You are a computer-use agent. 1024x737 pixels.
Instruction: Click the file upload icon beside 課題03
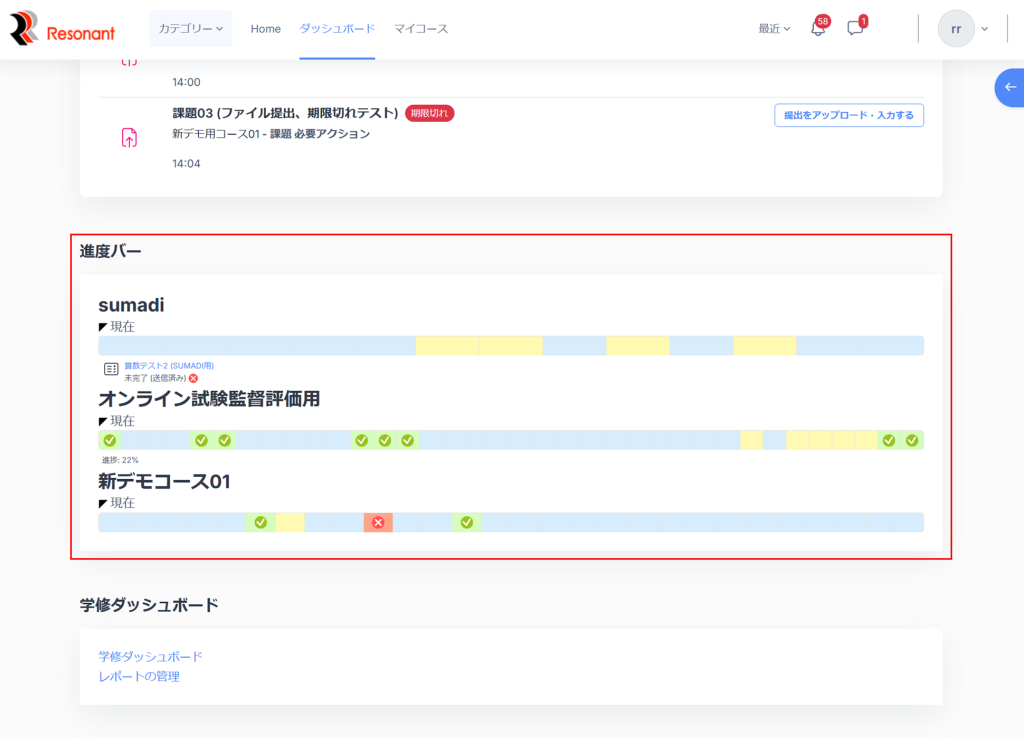129,138
